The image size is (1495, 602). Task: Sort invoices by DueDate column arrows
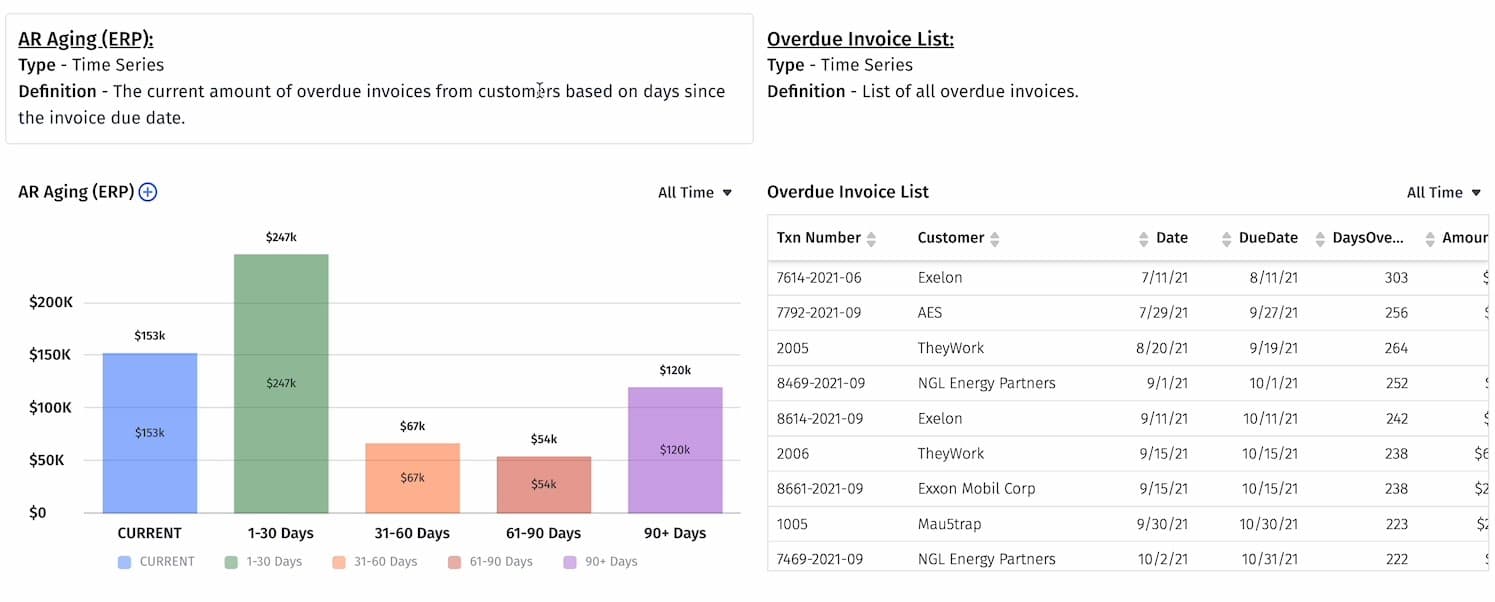pos(1225,238)
